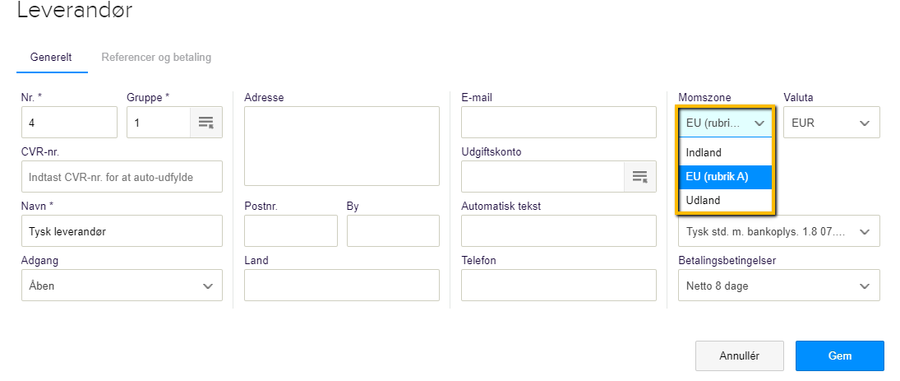
Task: Expand the Valuta EUR dropdown
Action: (831, 122)
